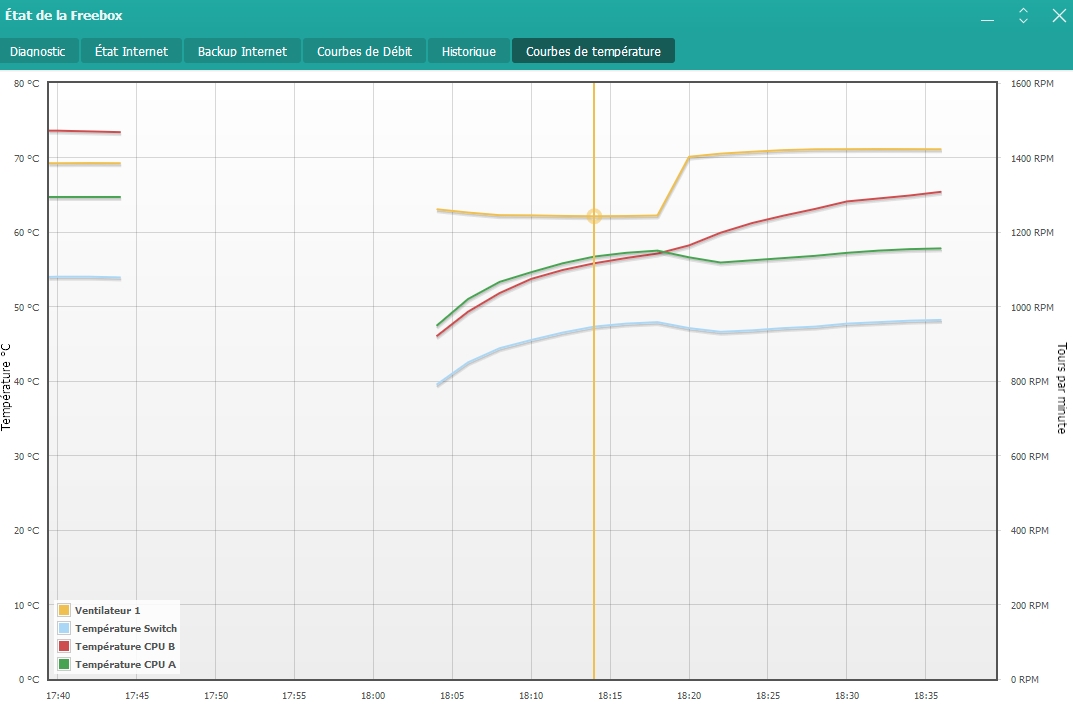Click the blue Température Switch legend swatch
The height and width of the screenshot is (722, 1073).
[64, 628]
